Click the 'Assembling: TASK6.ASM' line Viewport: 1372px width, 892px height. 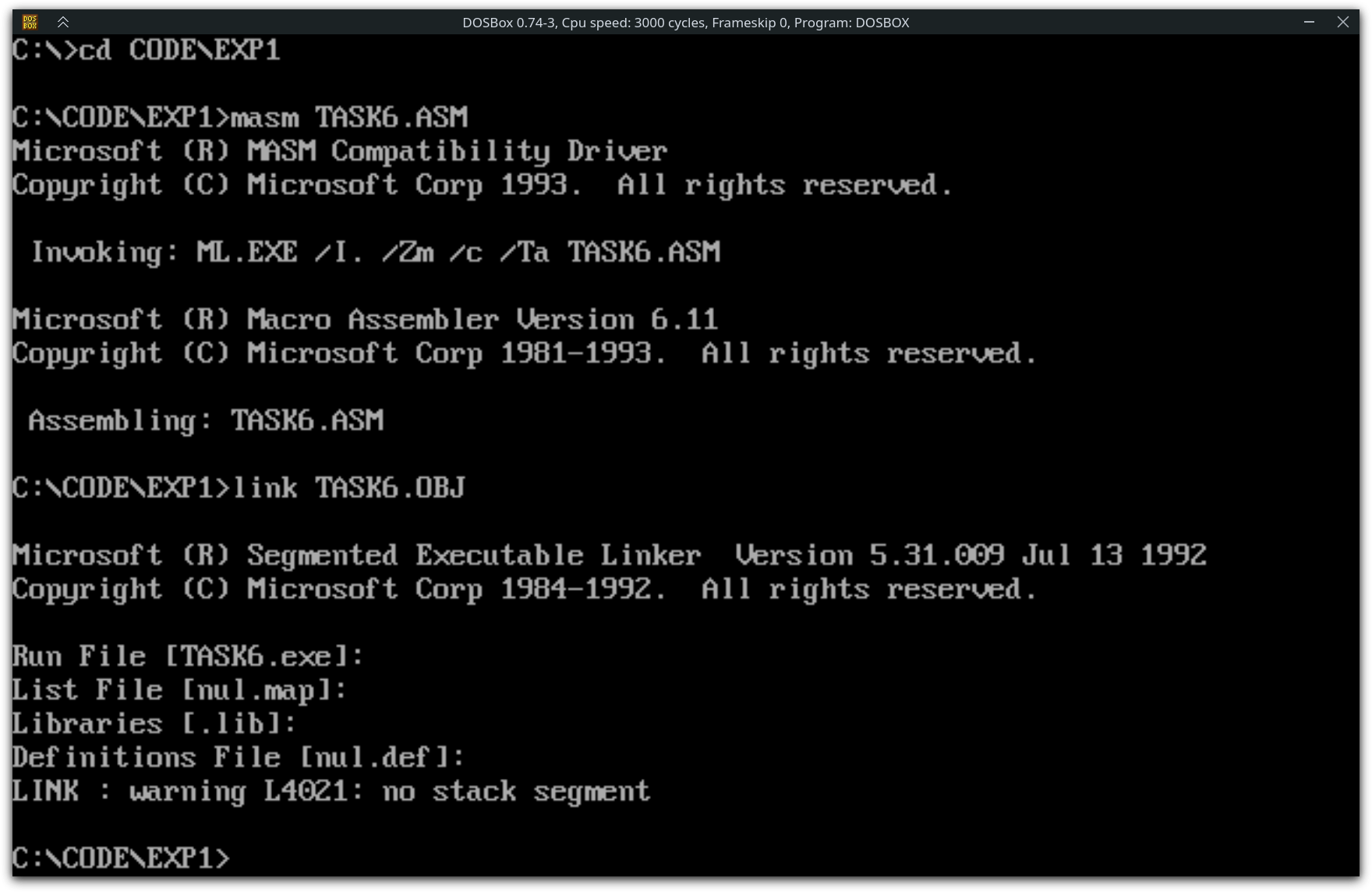206,421
